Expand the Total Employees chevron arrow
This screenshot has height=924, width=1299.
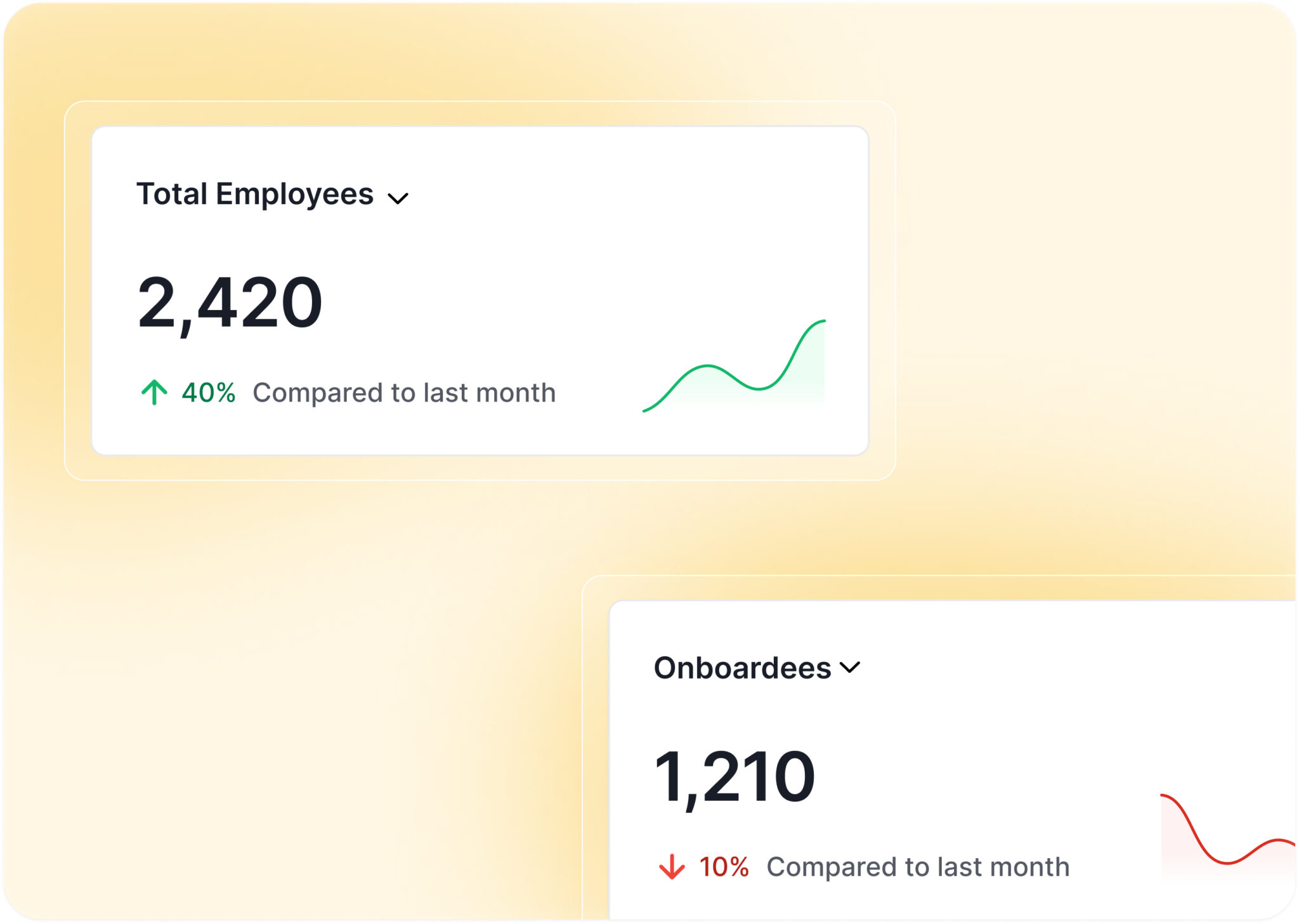[398, 198]
